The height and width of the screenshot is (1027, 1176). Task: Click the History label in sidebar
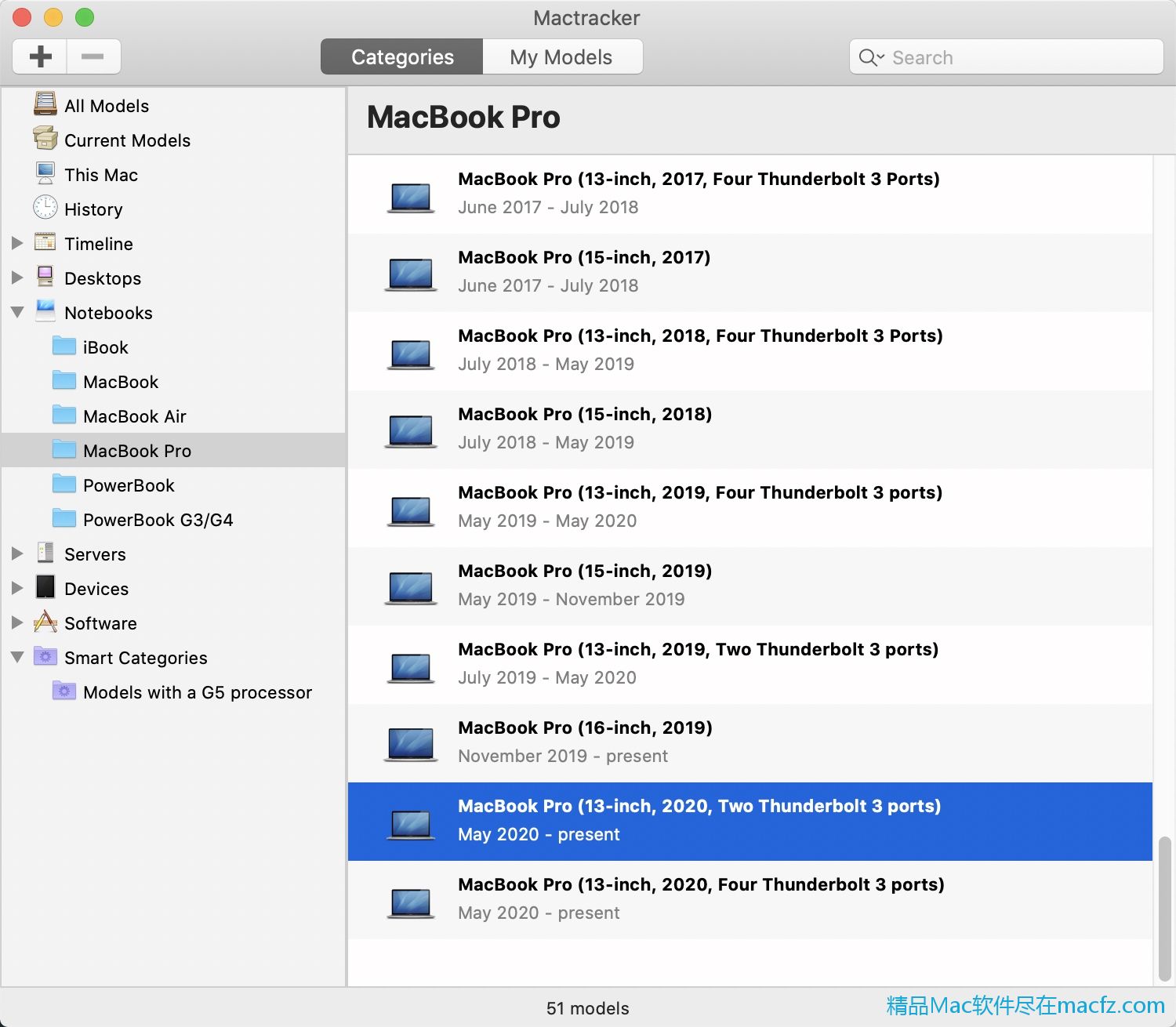point(93,209)
